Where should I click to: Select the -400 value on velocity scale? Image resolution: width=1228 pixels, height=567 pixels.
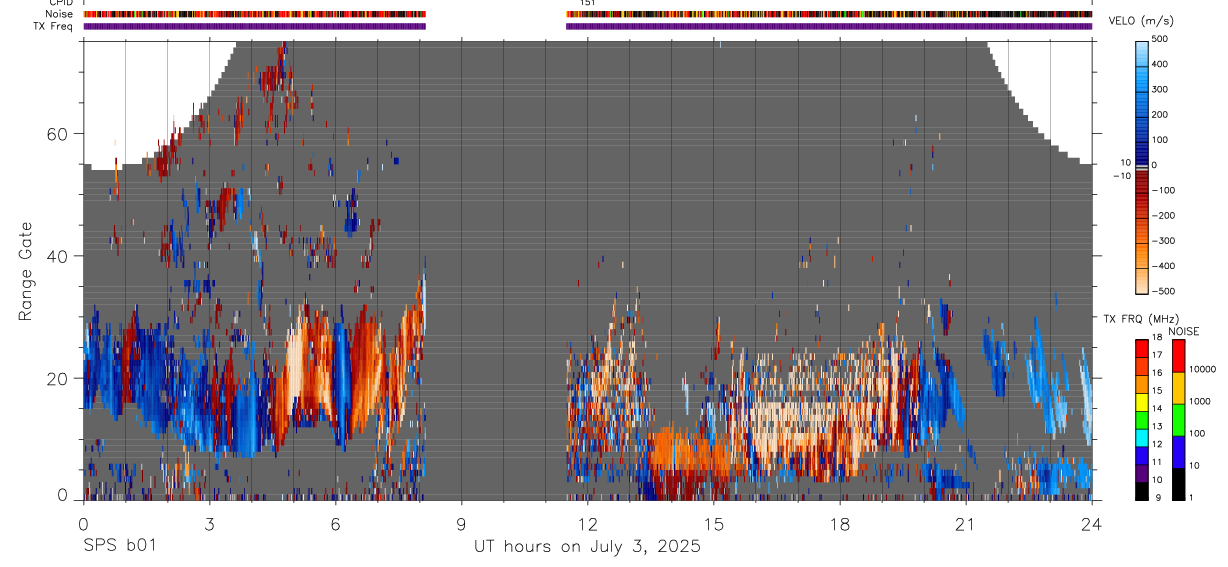(1164, 266)
